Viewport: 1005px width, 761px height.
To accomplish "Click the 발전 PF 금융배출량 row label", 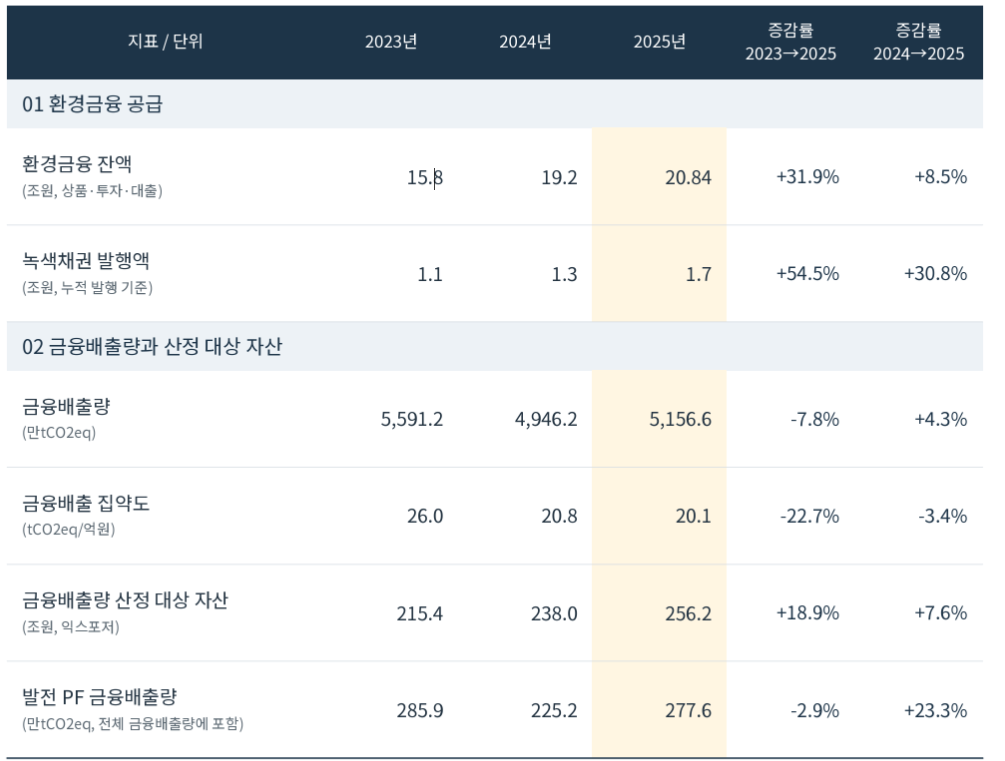I will 99,697.
